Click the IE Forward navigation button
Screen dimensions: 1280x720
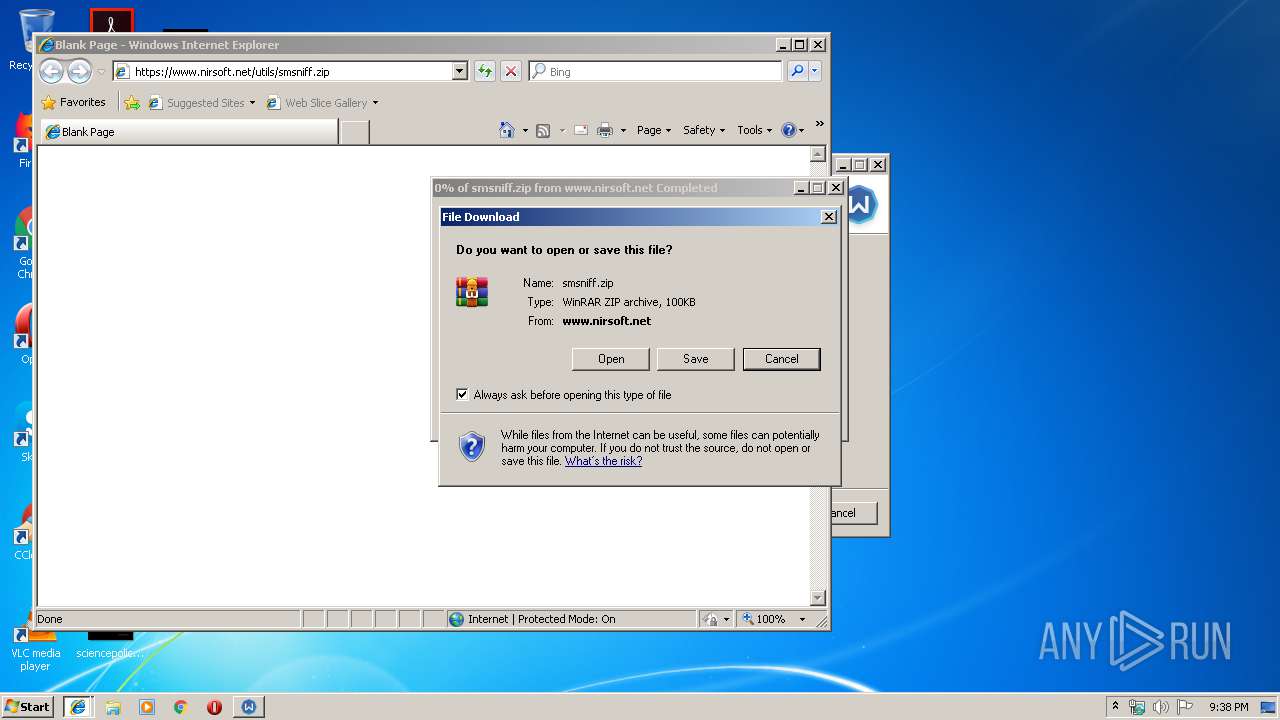pyautogui.click(x=79, y=71)
